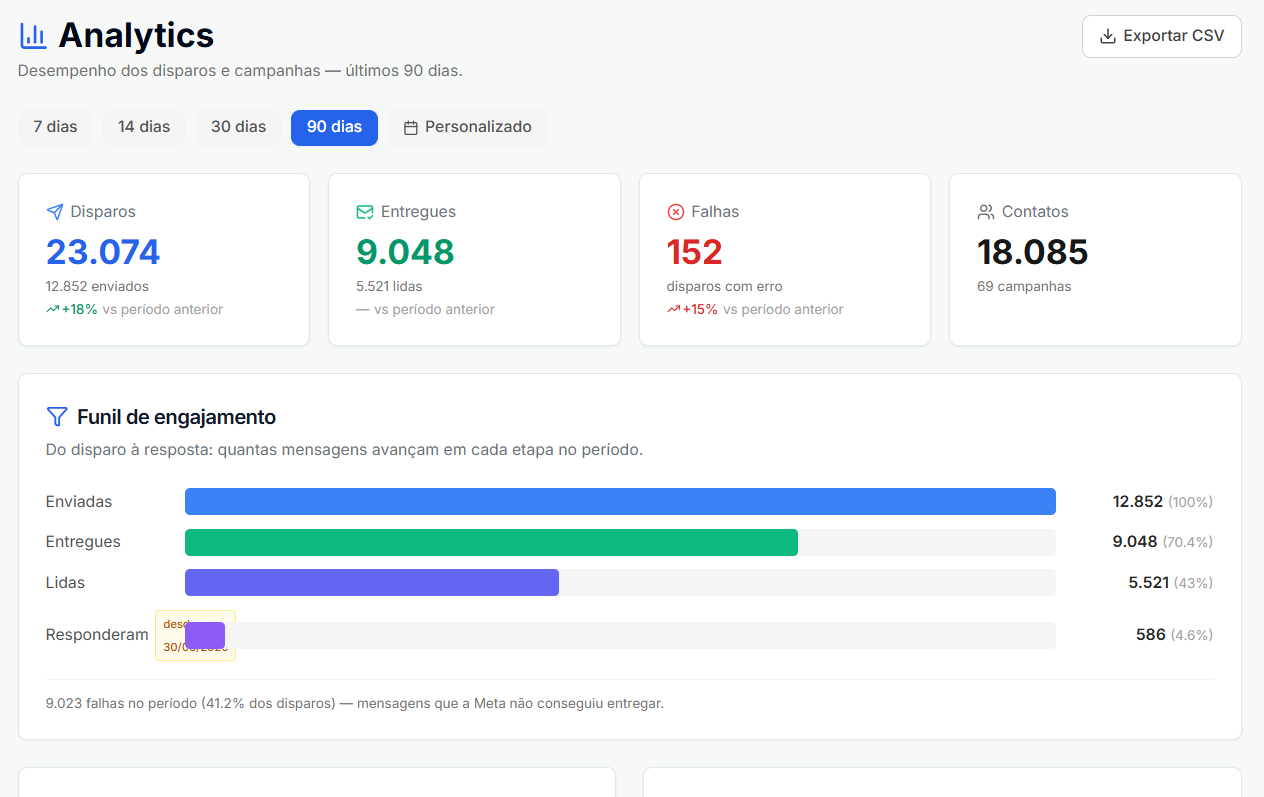Click the indigo Lidas funnel bar

click(372, 582)
